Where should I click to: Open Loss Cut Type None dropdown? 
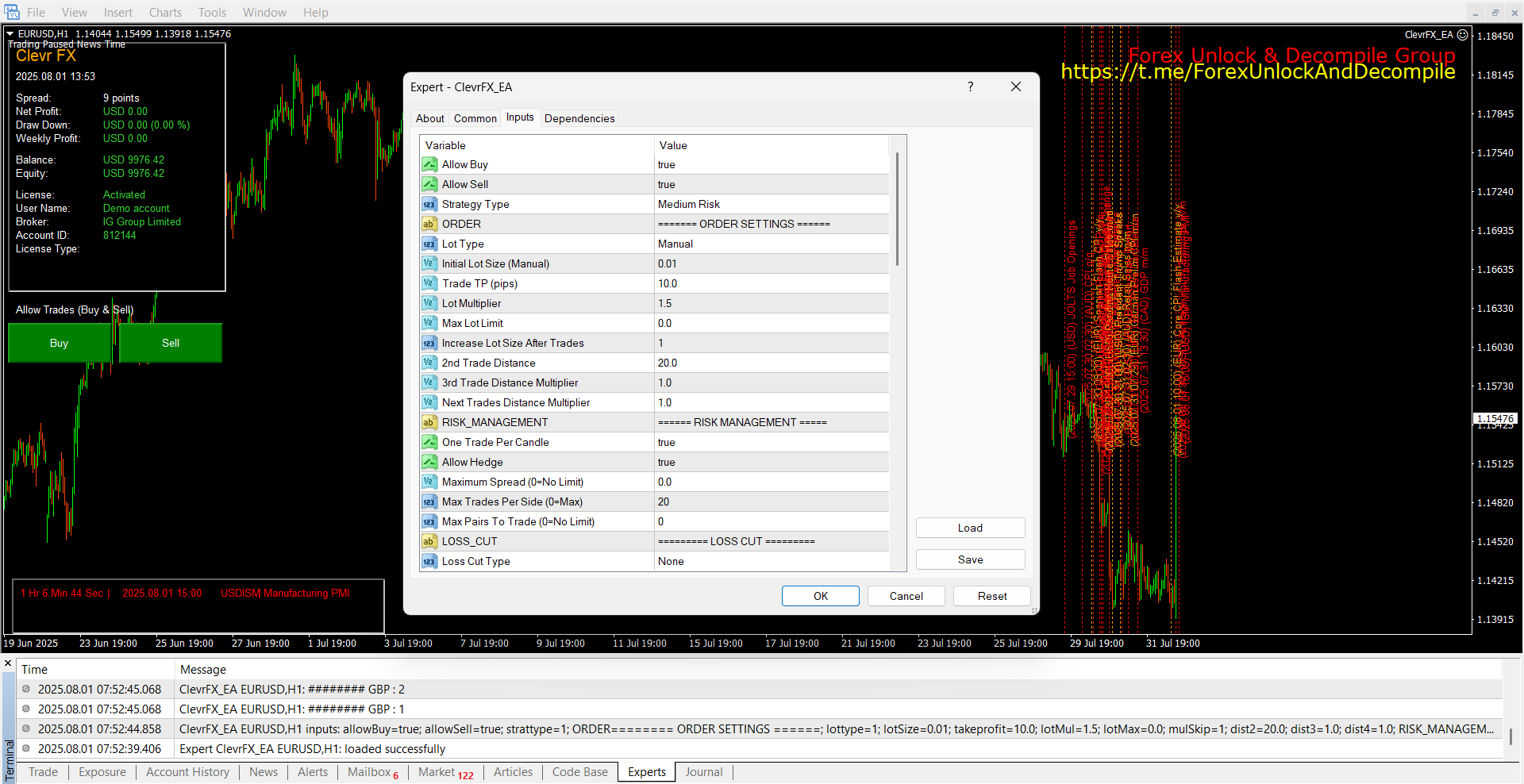point(671,561)
